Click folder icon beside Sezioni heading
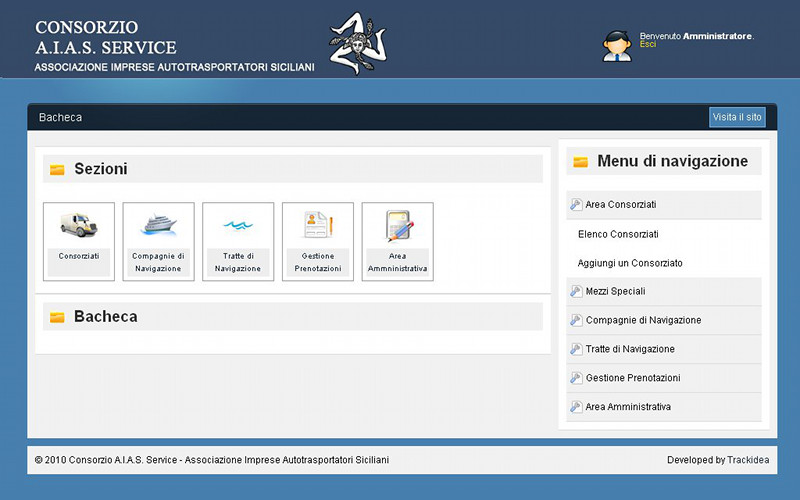800x500 pixels. tap(57, 169)
